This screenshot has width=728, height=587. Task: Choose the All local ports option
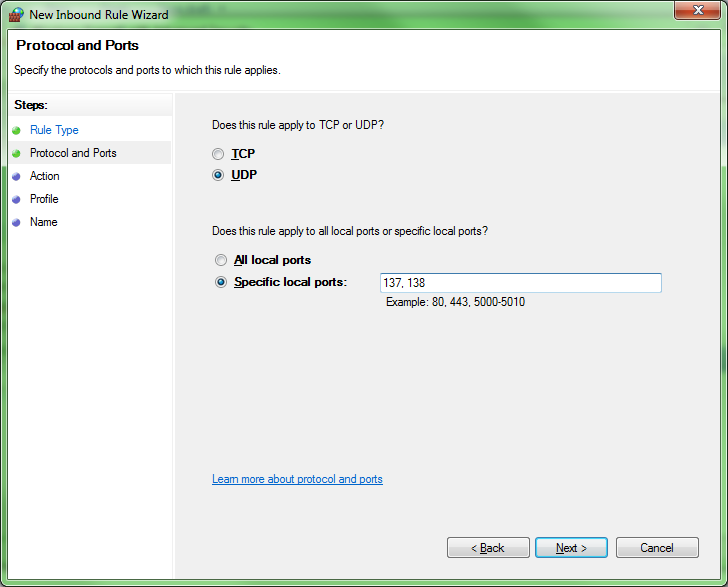point(221,260)
